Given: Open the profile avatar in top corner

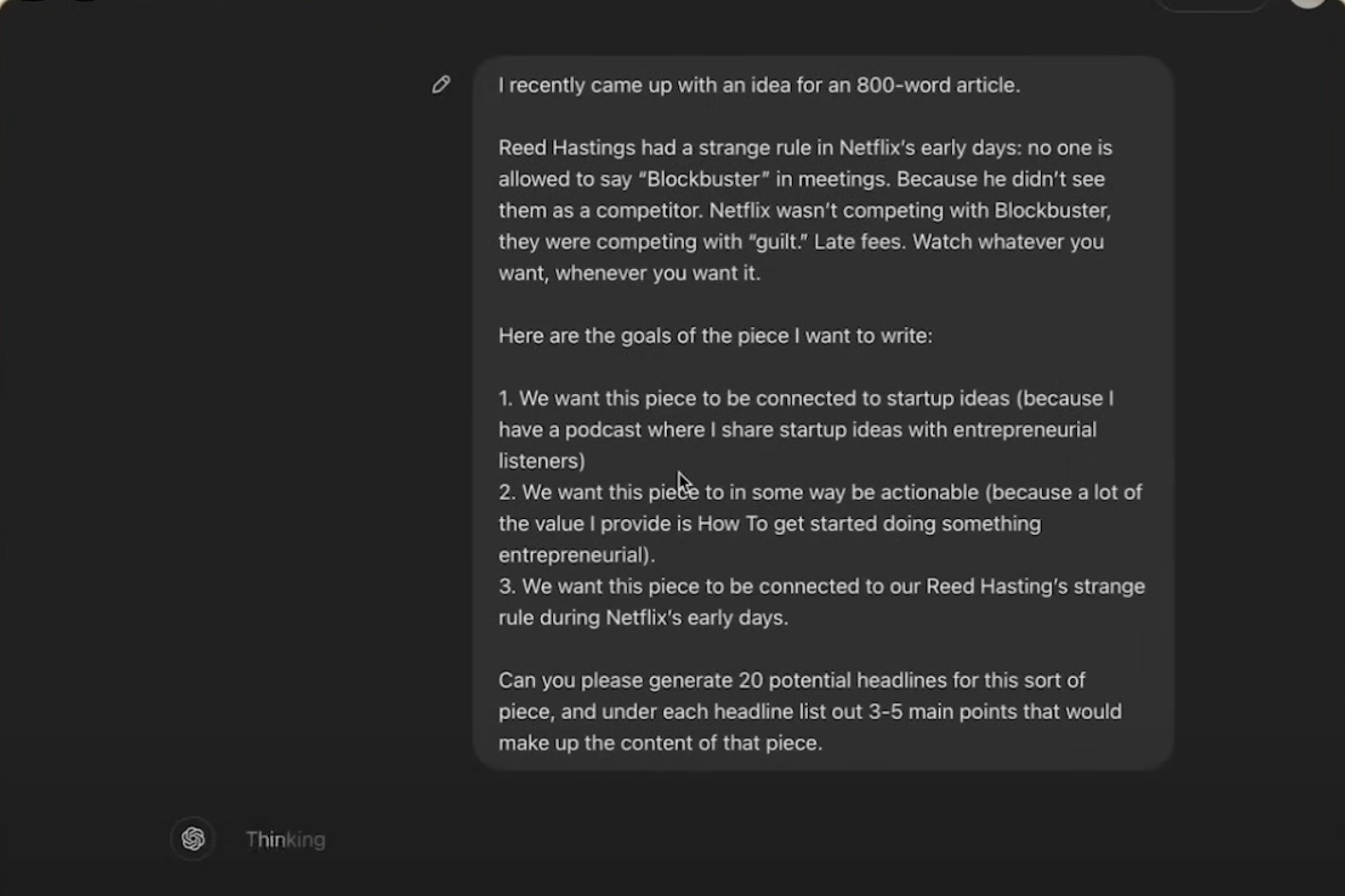Looking at the screenshot, I should pos(1309,3).
